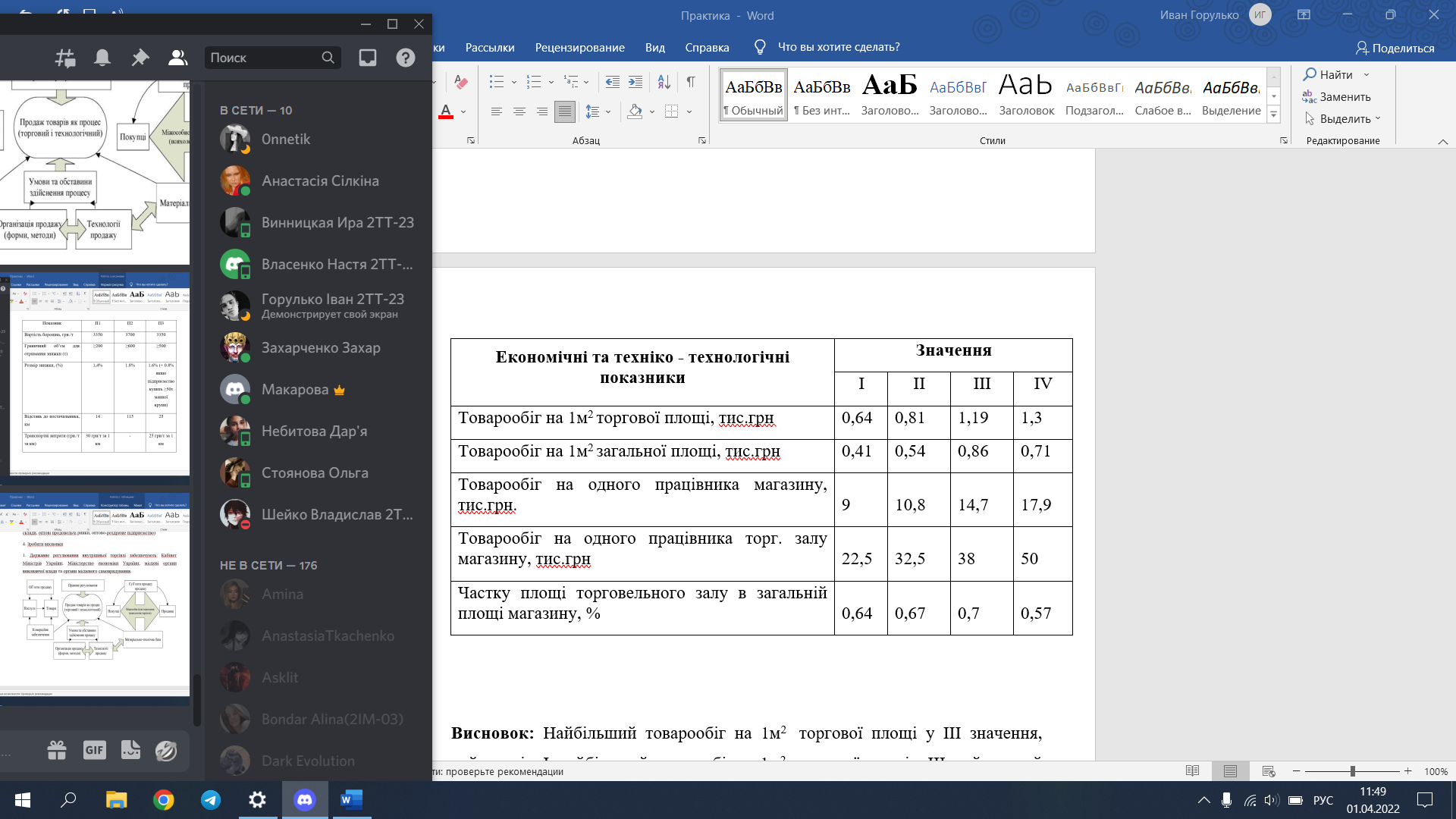Select member Анастасія Сілкіна

317,181
